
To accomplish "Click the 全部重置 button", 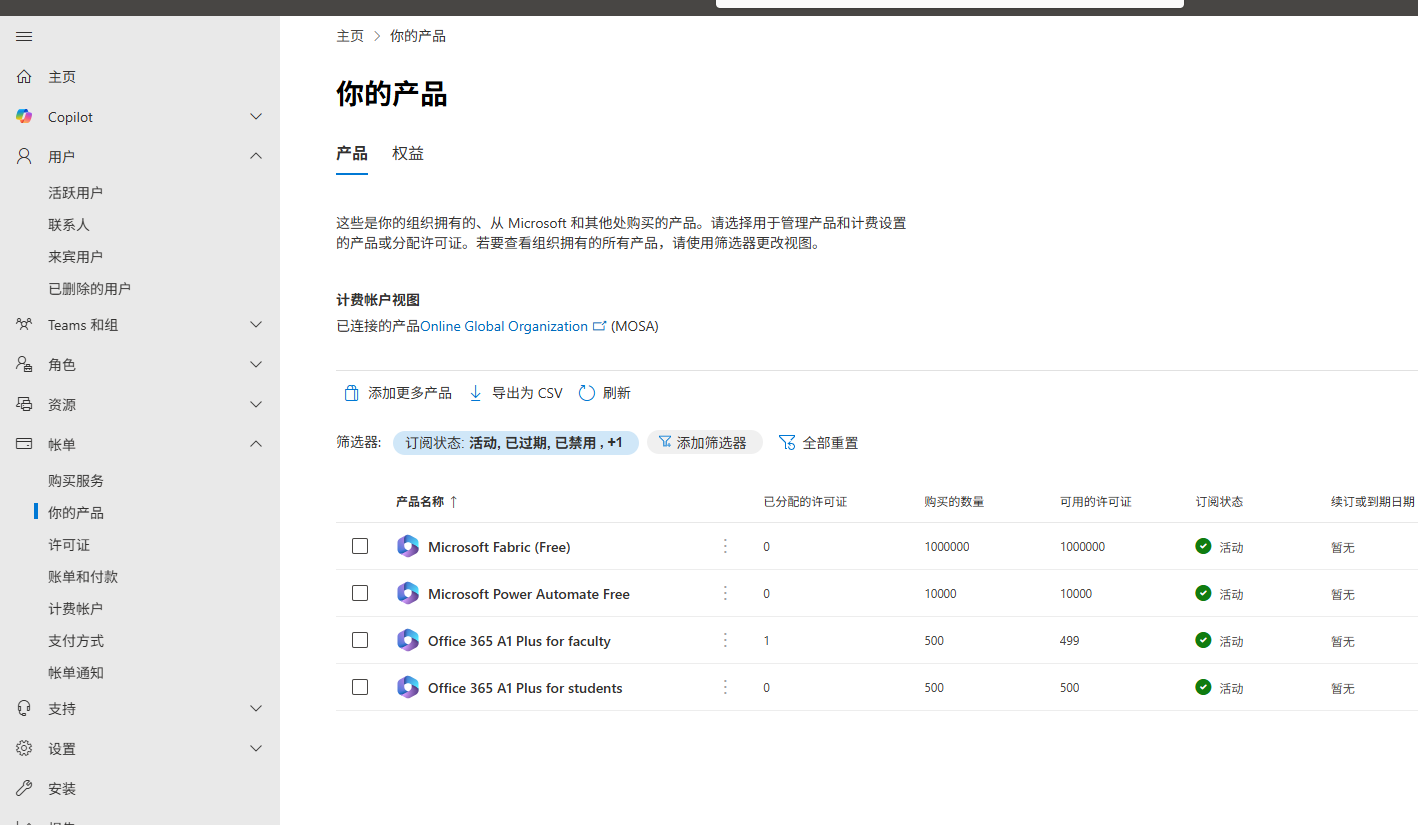I will click(x=819, y=443).
